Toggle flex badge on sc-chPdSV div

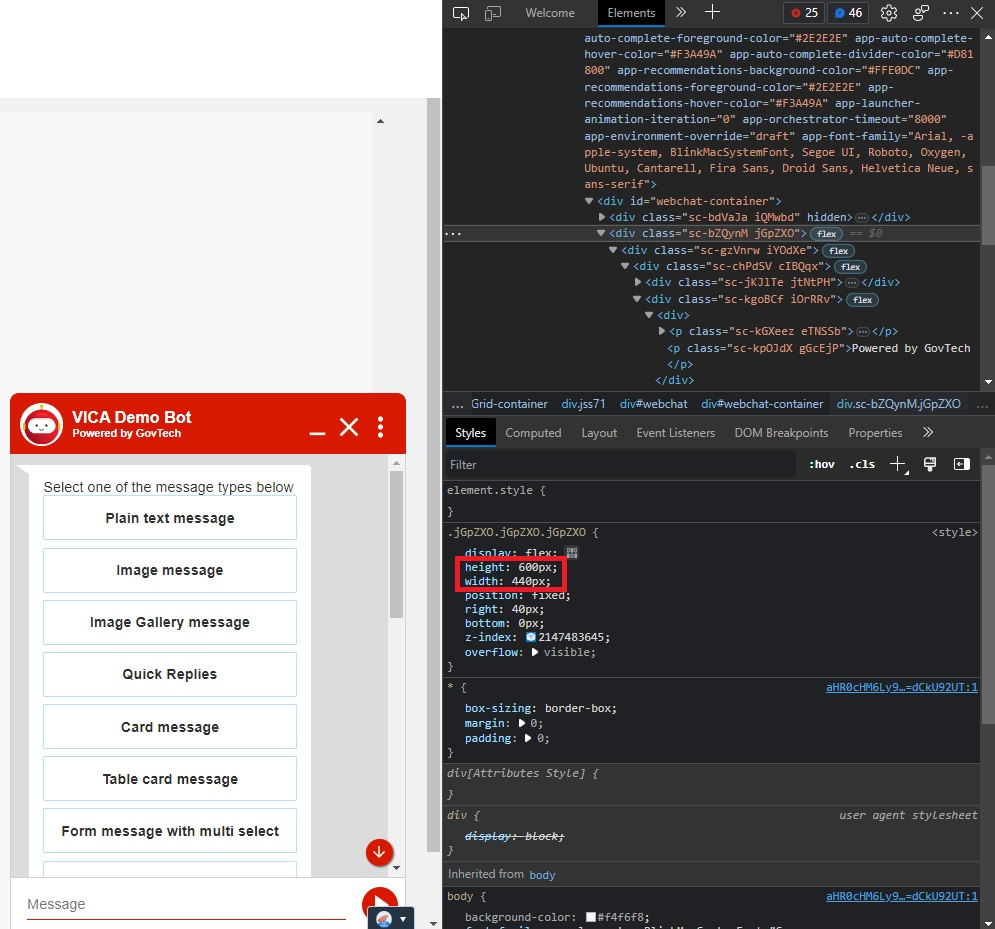click(x=850, y=267)
